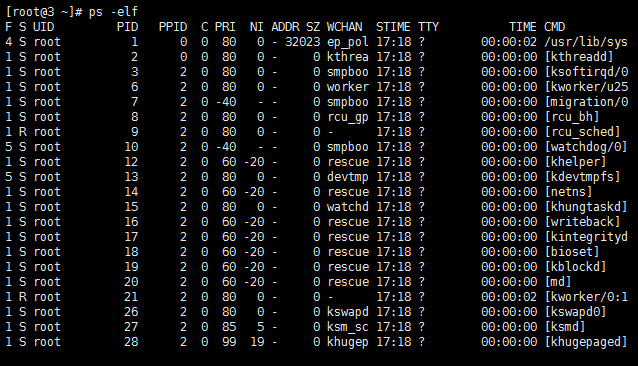Click the CMD column header

pos(555,27)
